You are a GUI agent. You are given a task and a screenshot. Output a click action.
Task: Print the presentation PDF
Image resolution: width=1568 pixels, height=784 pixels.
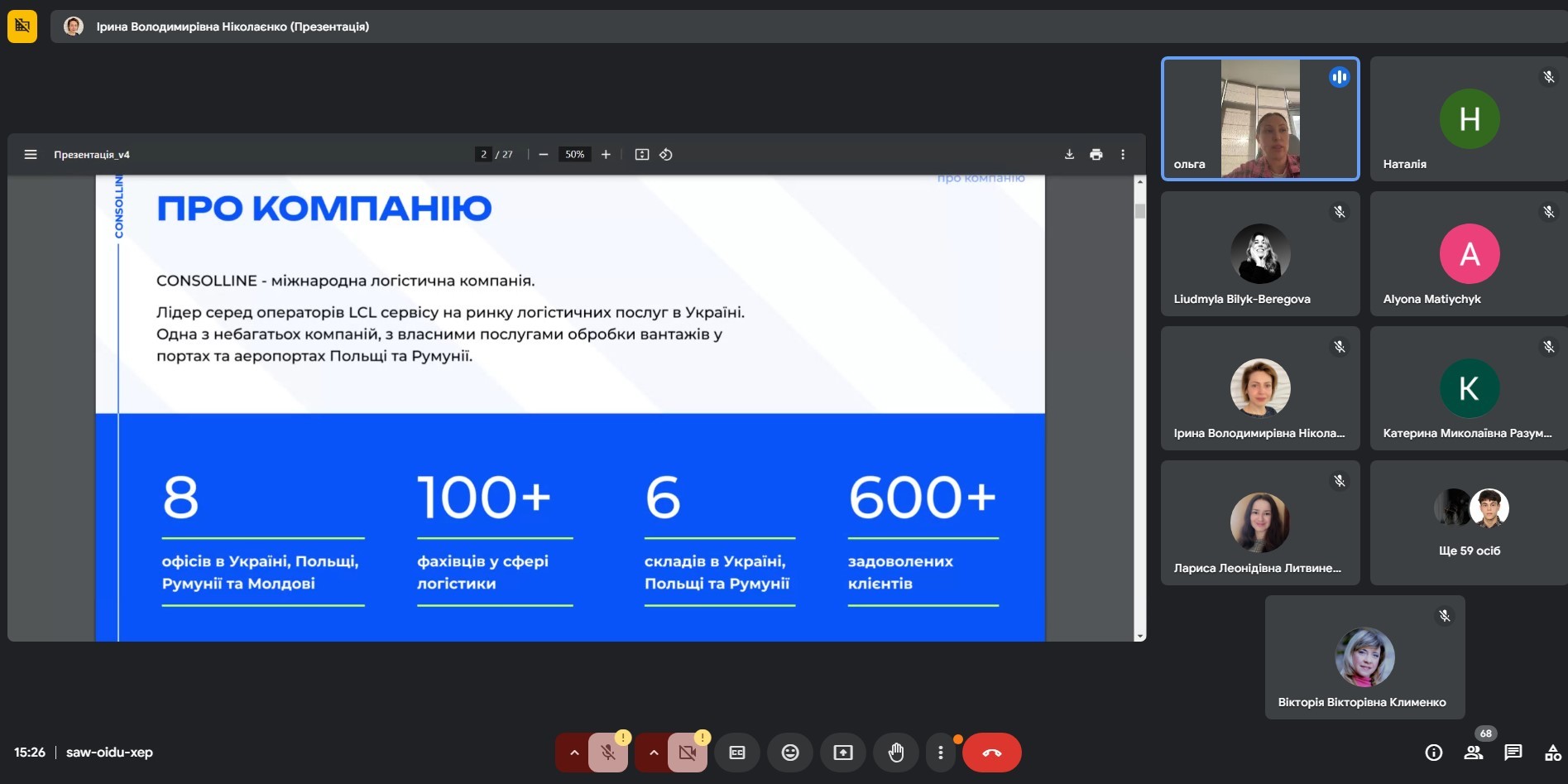point(1096,155)
